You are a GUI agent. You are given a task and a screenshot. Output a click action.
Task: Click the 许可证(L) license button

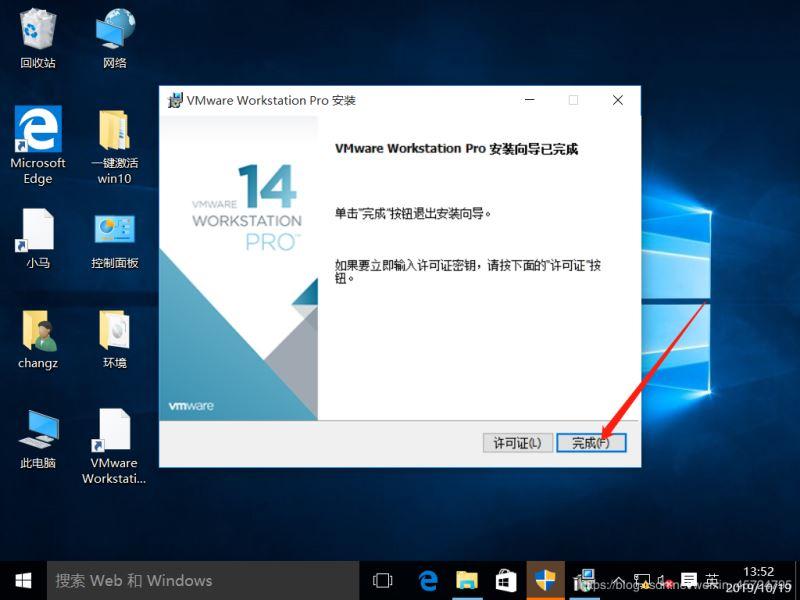pyautogui.click(x=517, y=442)
